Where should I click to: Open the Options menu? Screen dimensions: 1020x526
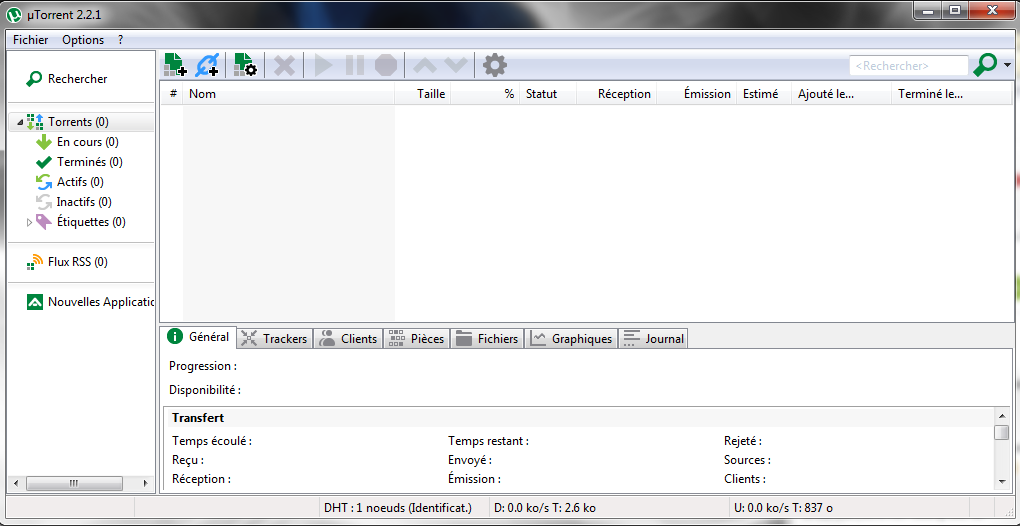(83, 40)
